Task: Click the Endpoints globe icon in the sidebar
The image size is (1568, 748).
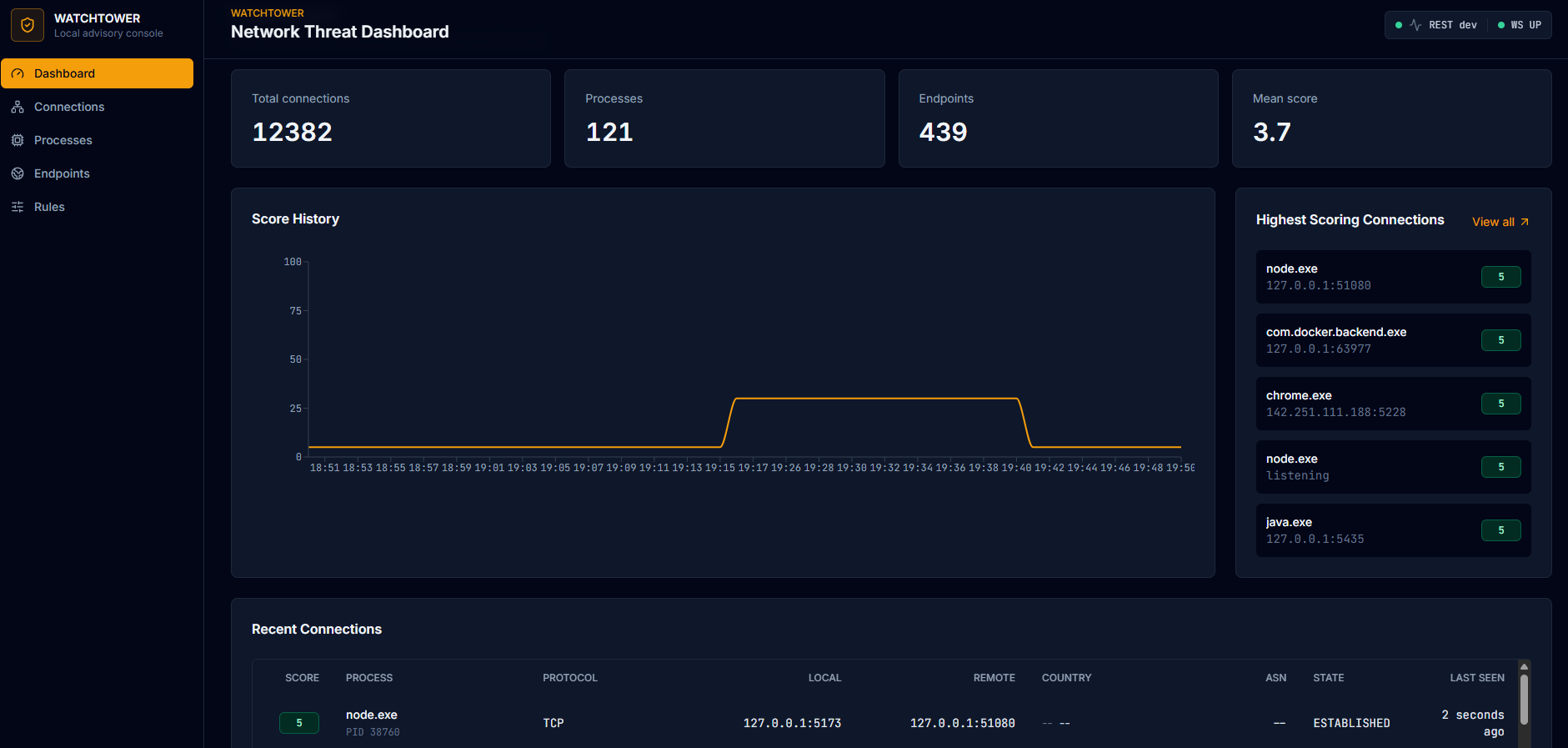Action: tap(18, 173)
